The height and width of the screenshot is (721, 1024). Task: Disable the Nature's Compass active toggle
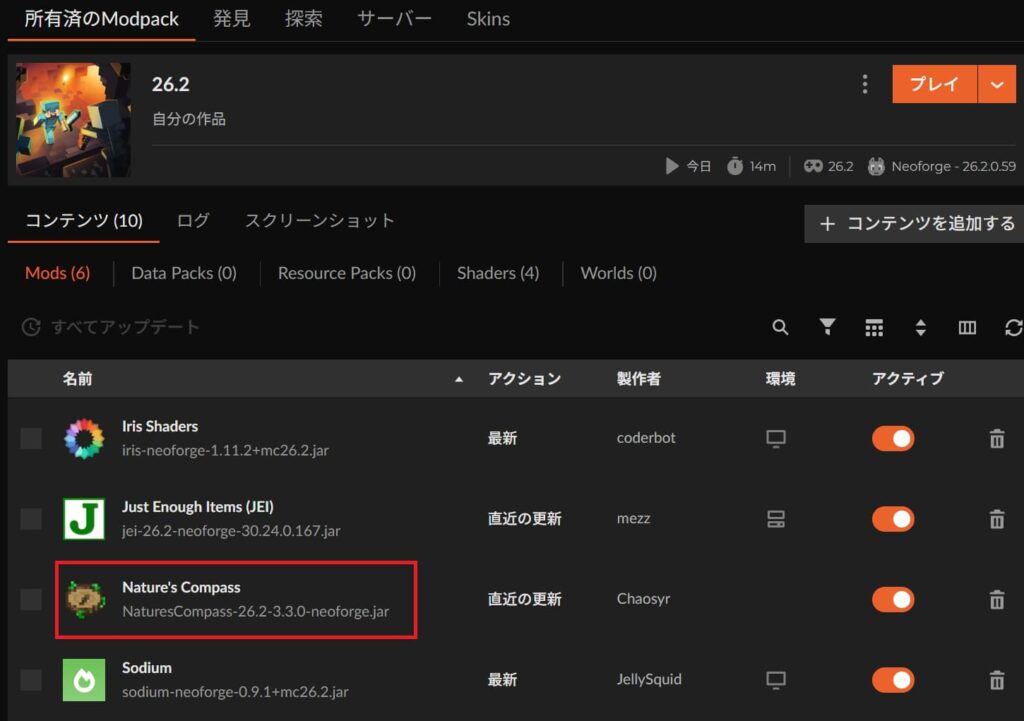[893, 599]
